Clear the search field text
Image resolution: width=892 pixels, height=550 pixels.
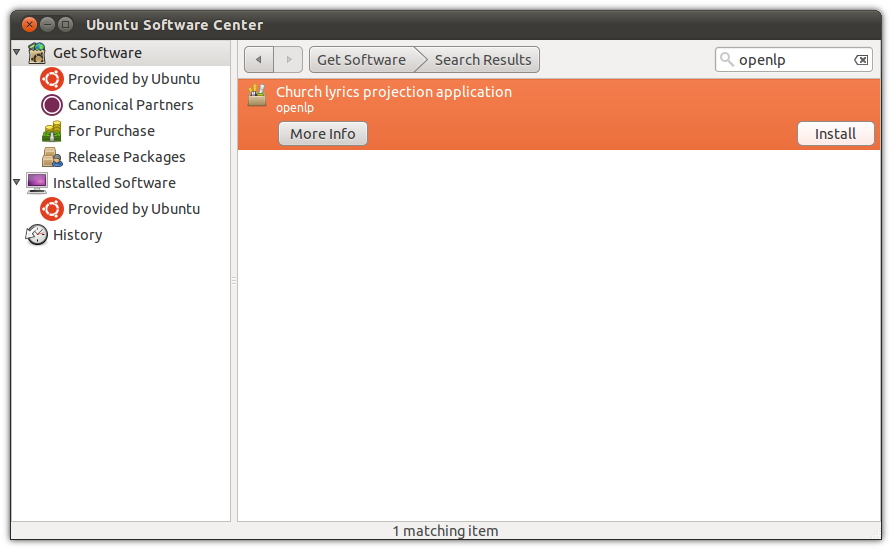[861, 60]
